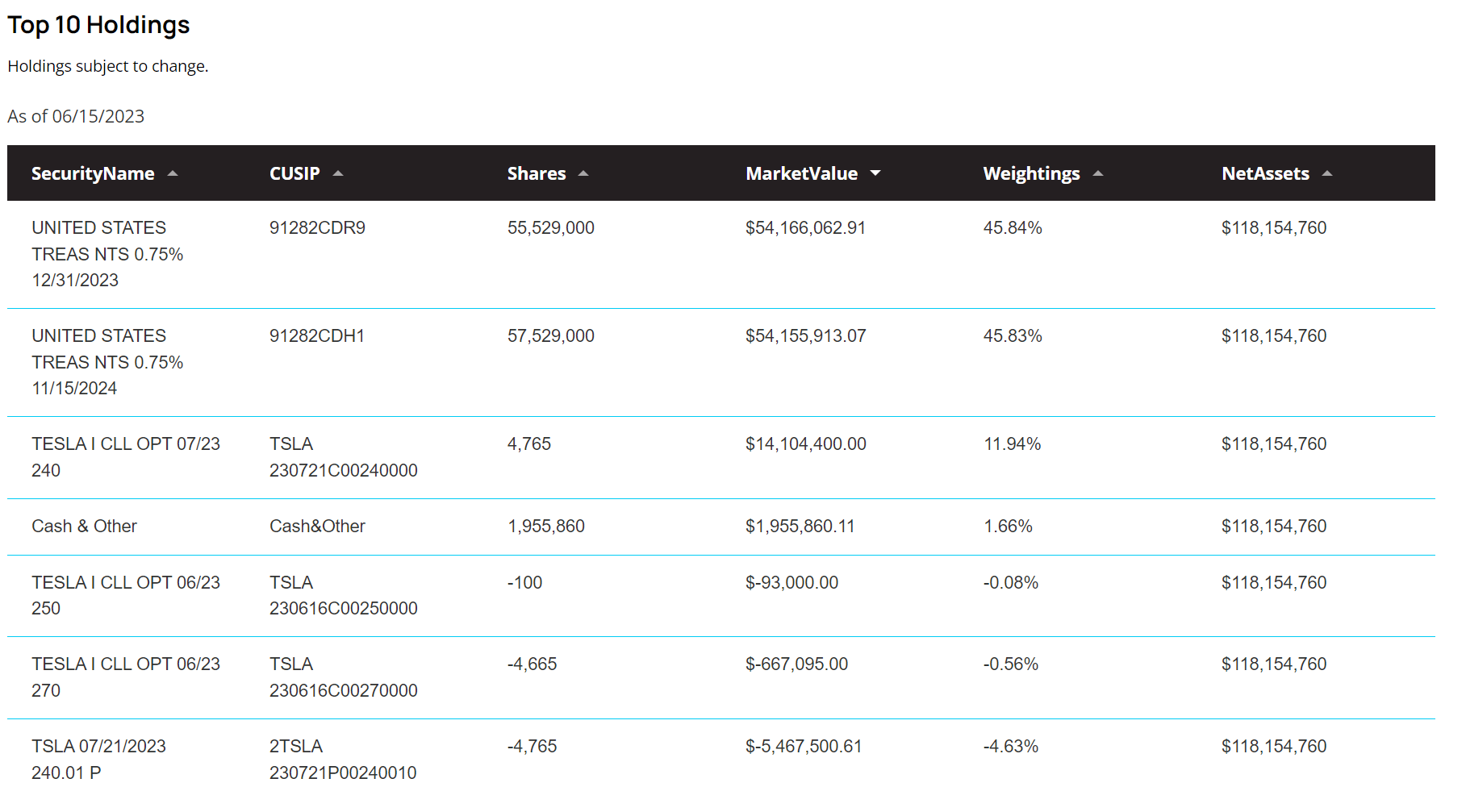The width and height of the screenshot is (1466, 812).
Task: Click weighting 45.84%
Action: [1013, 228]
